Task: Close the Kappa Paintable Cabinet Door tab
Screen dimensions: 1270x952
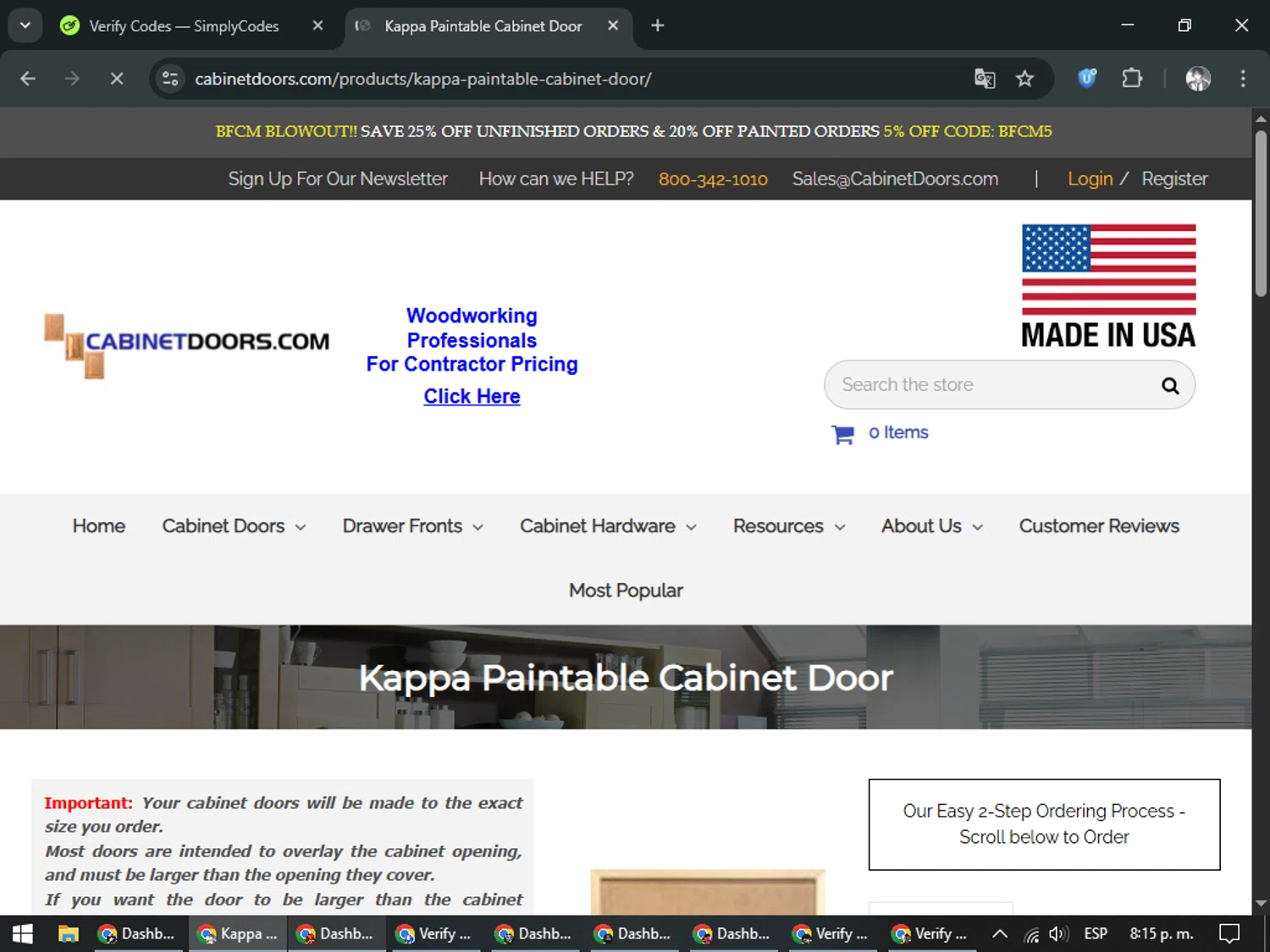Action: tap(614, 25)
